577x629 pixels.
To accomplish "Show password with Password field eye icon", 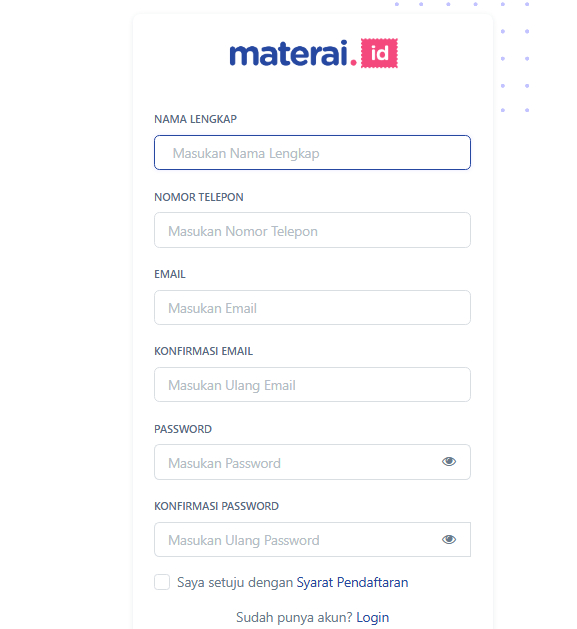I will point(449,462).
